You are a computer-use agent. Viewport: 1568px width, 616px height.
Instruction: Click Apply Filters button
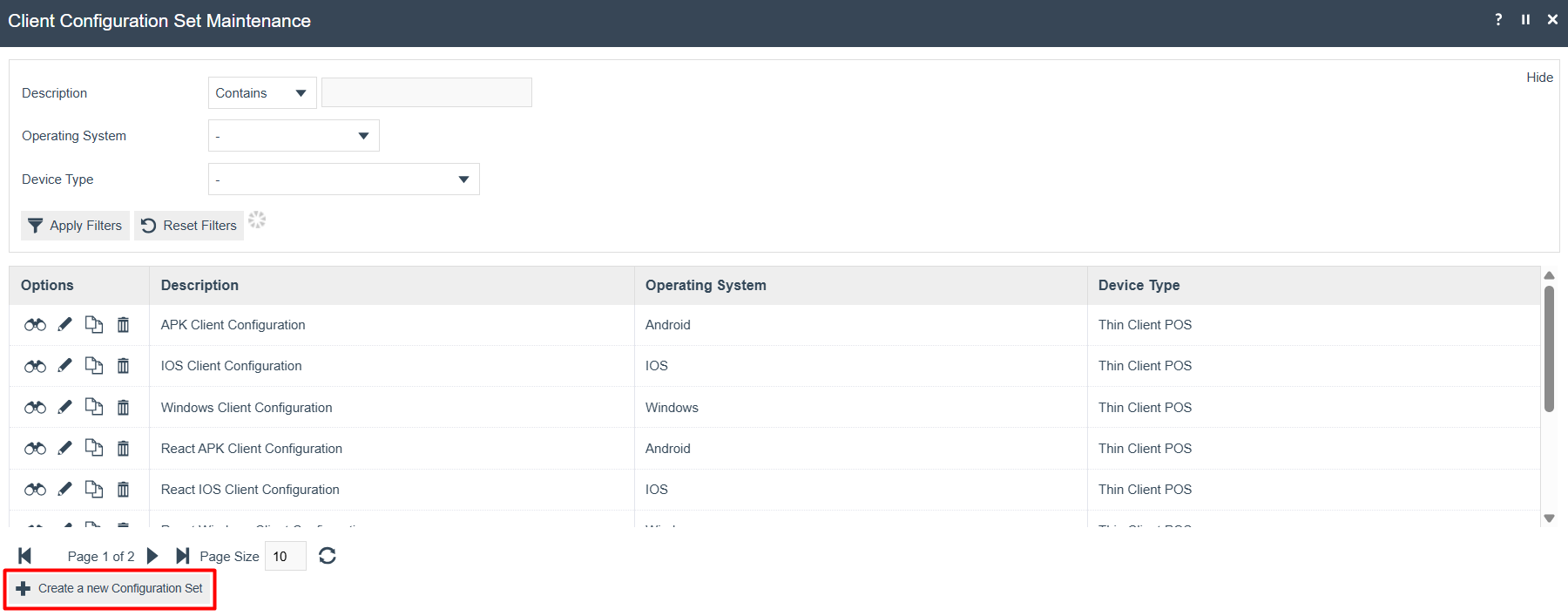pyautogui.click(x=75, y=226)
